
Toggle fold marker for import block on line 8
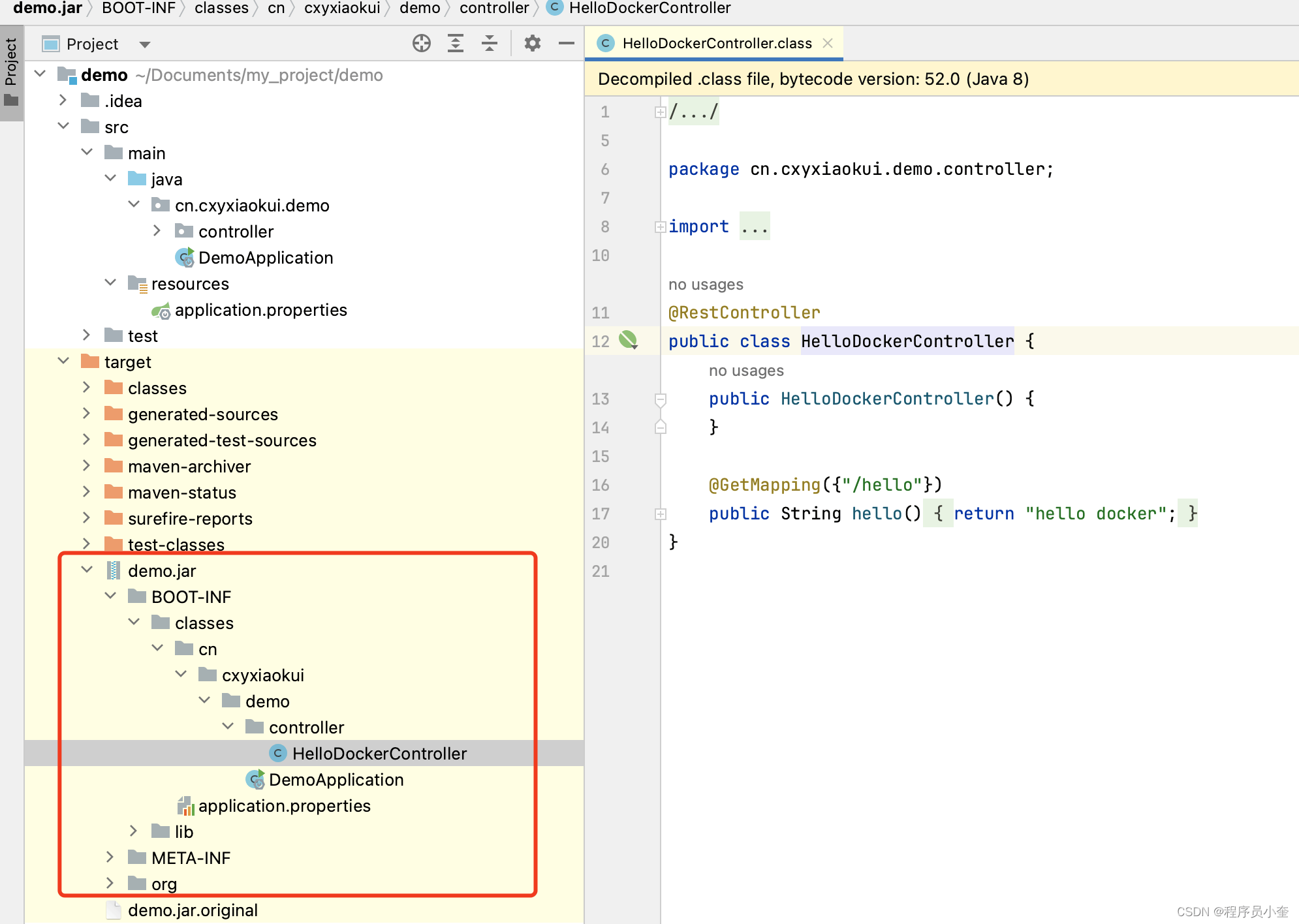pos(660,227)
